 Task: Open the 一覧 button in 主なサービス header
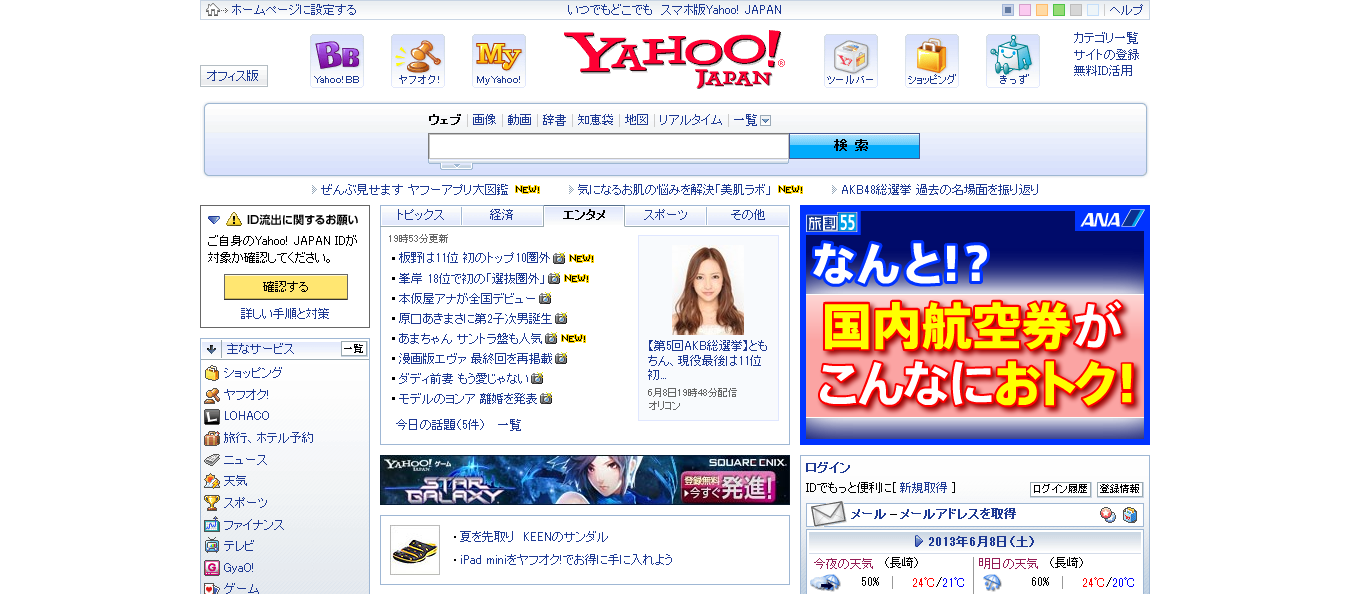354,349
